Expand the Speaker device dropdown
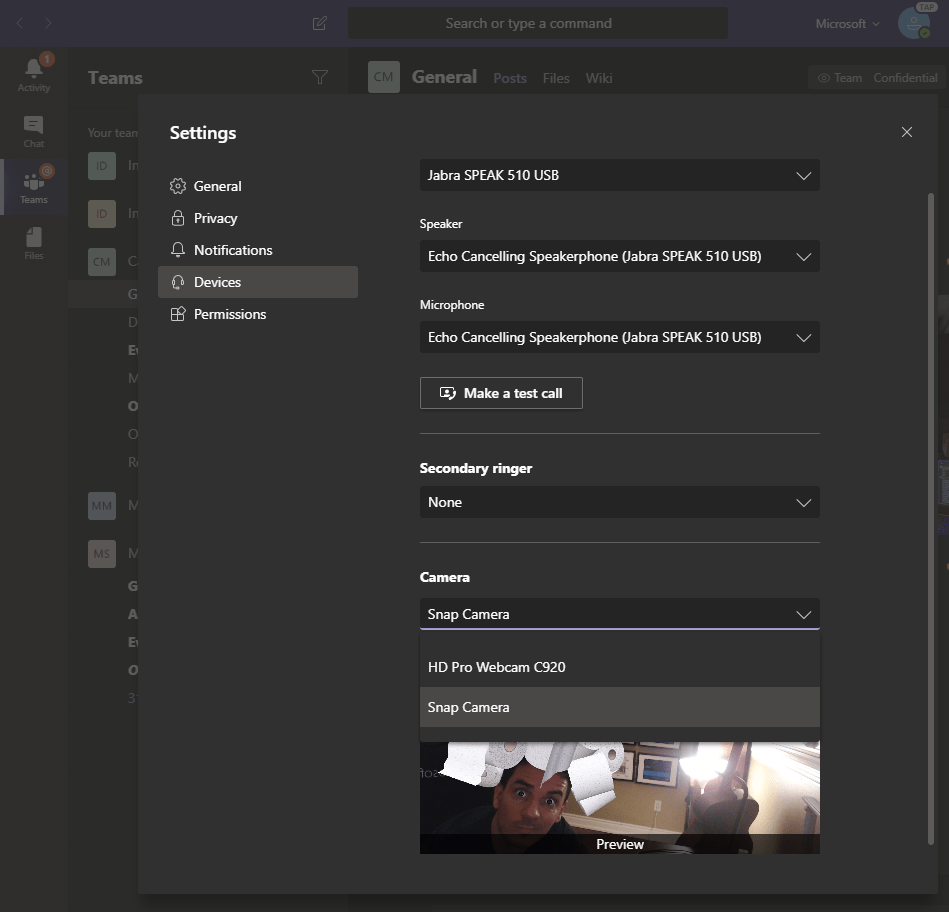The height and width of the screenshot is (912, 949). click(619, 256)
